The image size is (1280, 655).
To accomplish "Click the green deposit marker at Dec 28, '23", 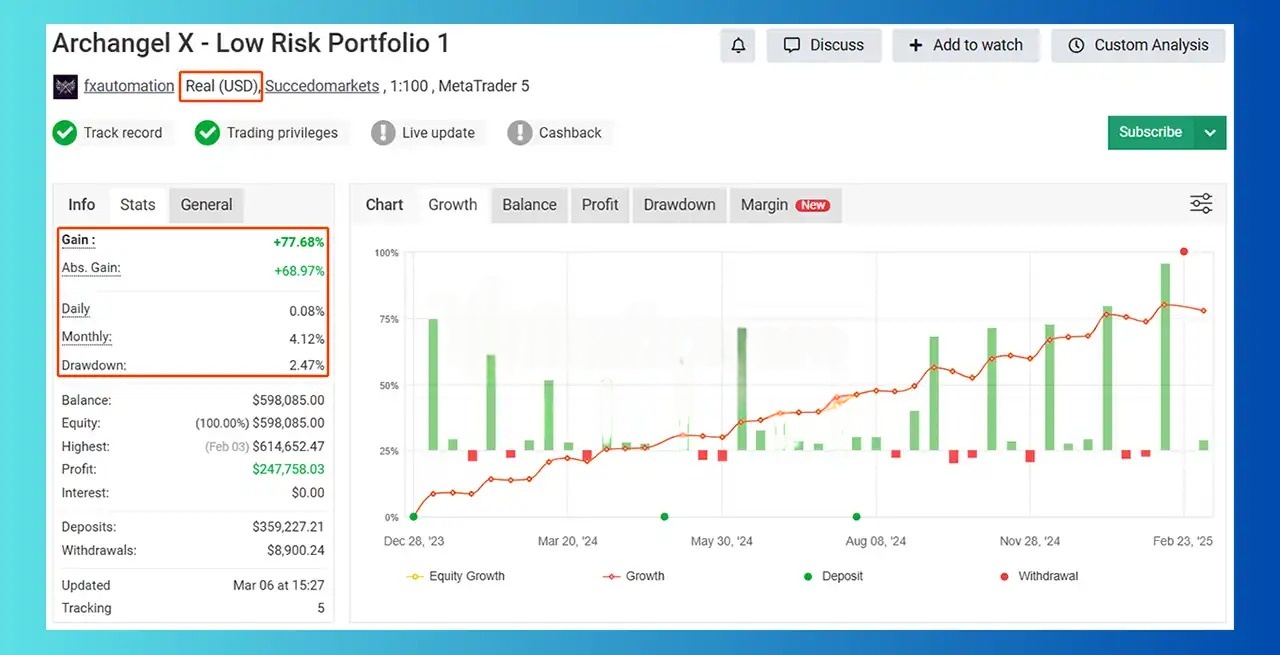I will (x=414, y=517).
